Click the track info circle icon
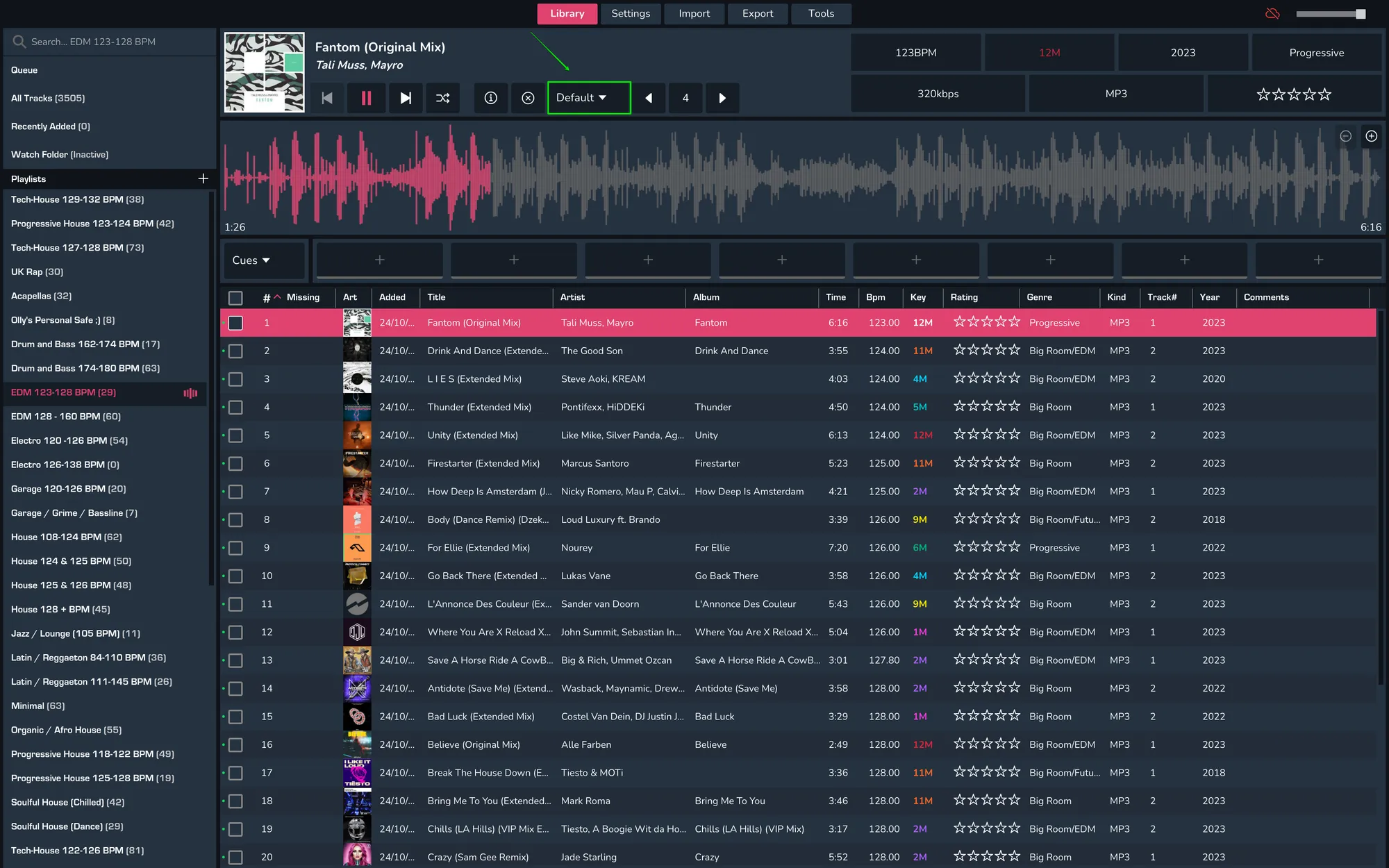The image size is (1389, 868). coord(491,98)
